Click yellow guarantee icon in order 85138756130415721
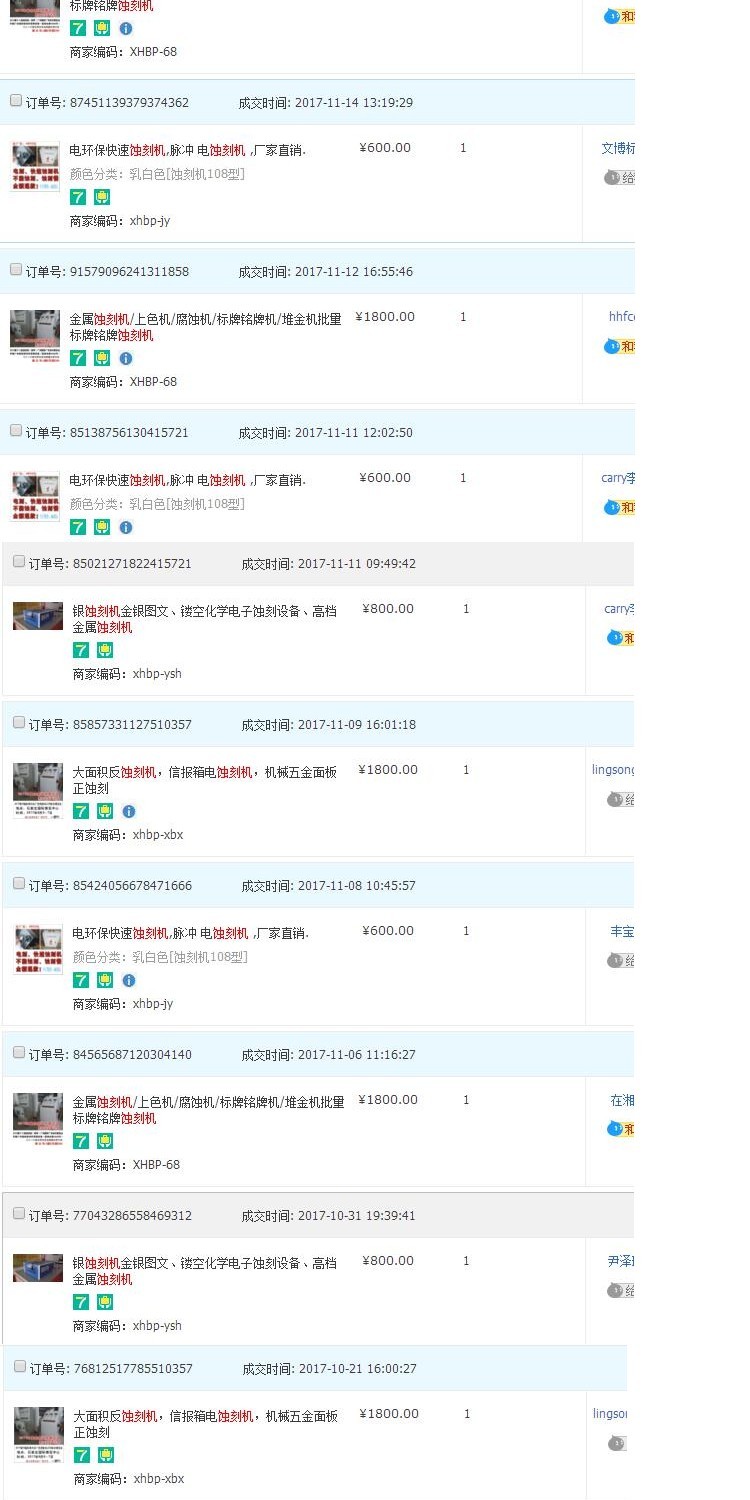This screenshot has width=750, height=1500. point(102,527)
